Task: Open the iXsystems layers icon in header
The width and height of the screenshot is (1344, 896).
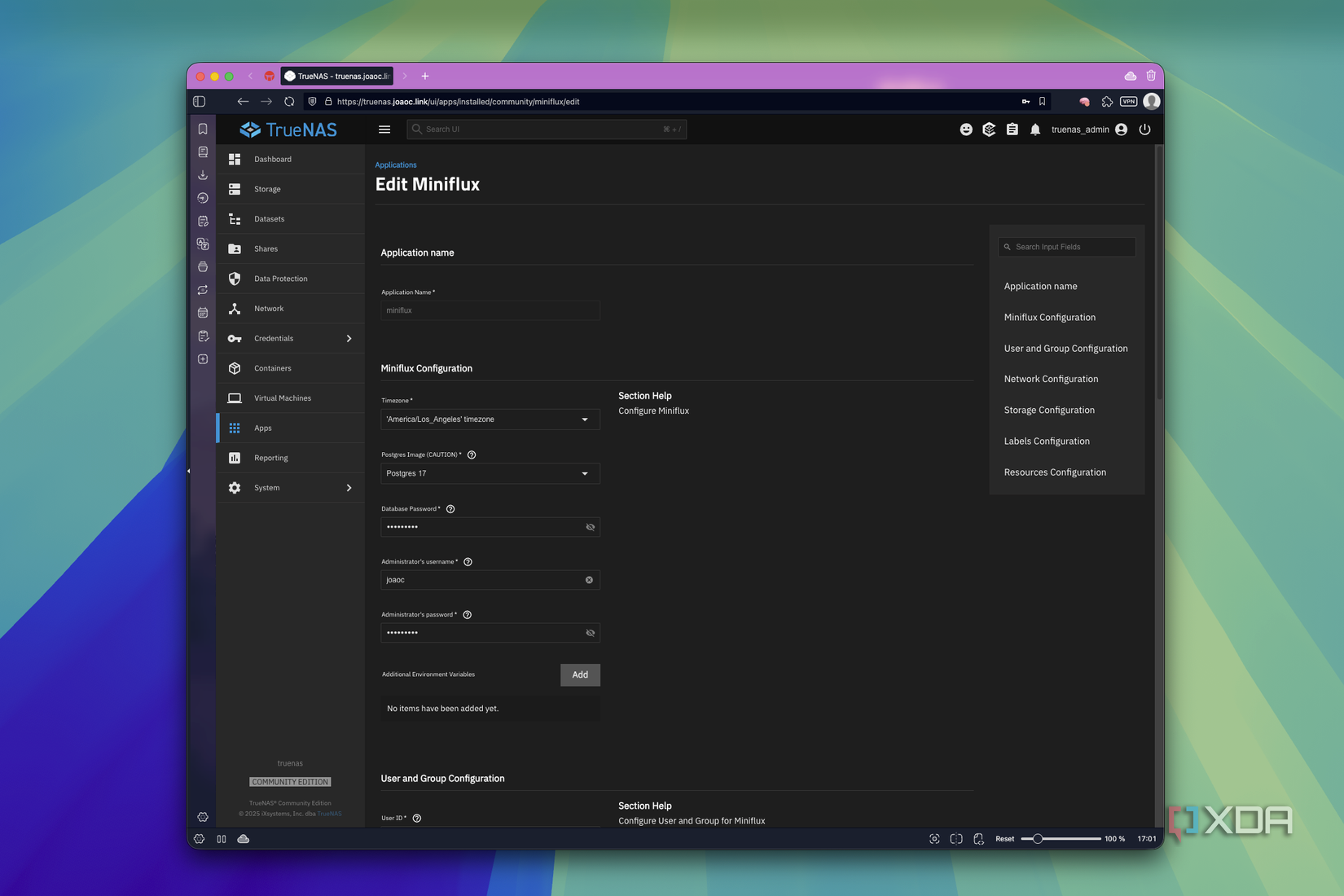Action: (989, 129)
